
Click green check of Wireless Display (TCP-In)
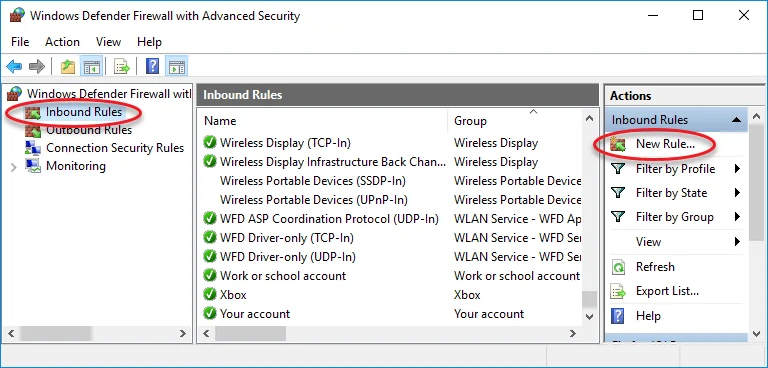[210, 143]
